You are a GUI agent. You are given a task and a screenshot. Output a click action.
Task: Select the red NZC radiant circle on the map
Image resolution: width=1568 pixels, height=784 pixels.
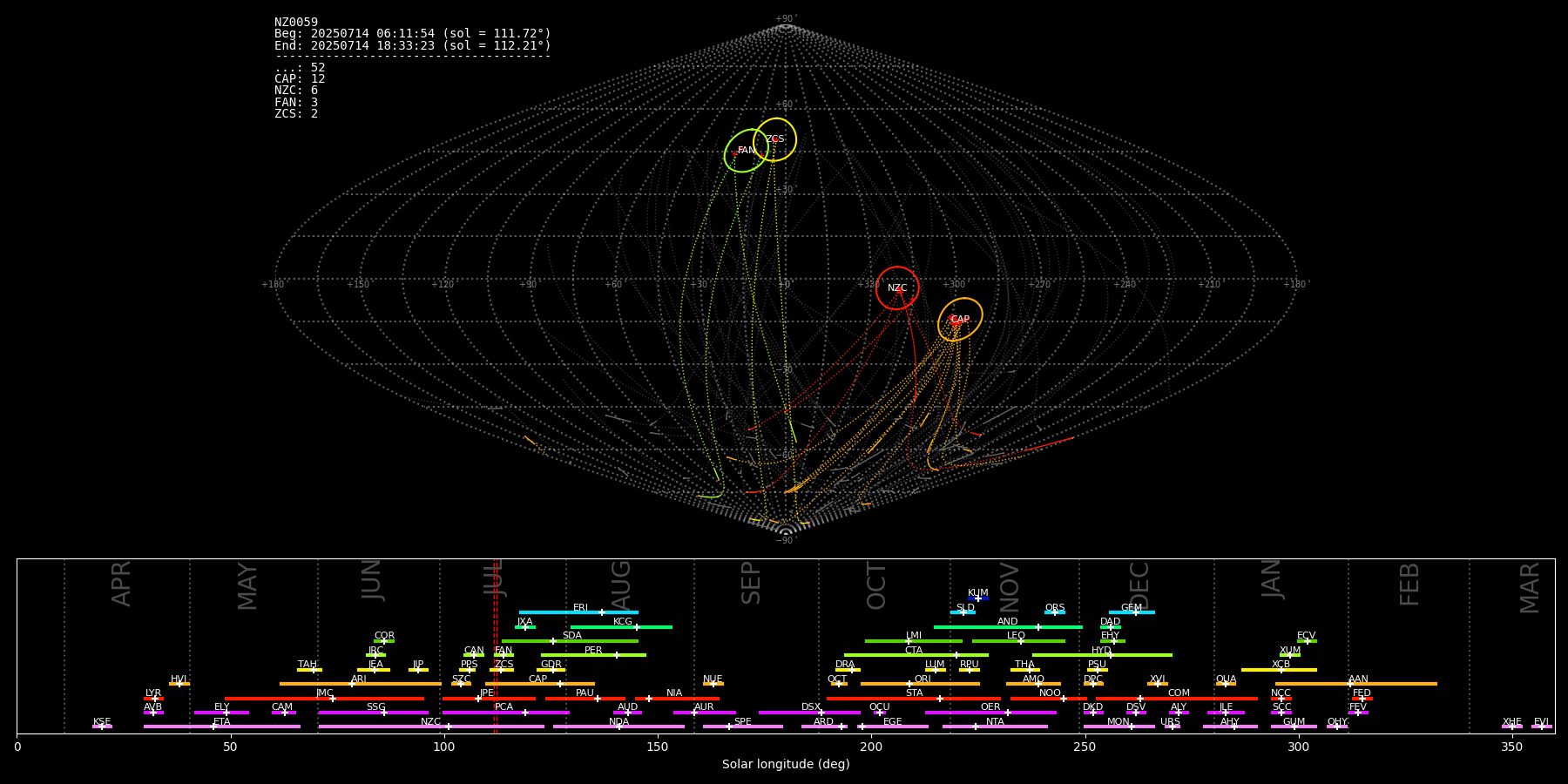897,287
